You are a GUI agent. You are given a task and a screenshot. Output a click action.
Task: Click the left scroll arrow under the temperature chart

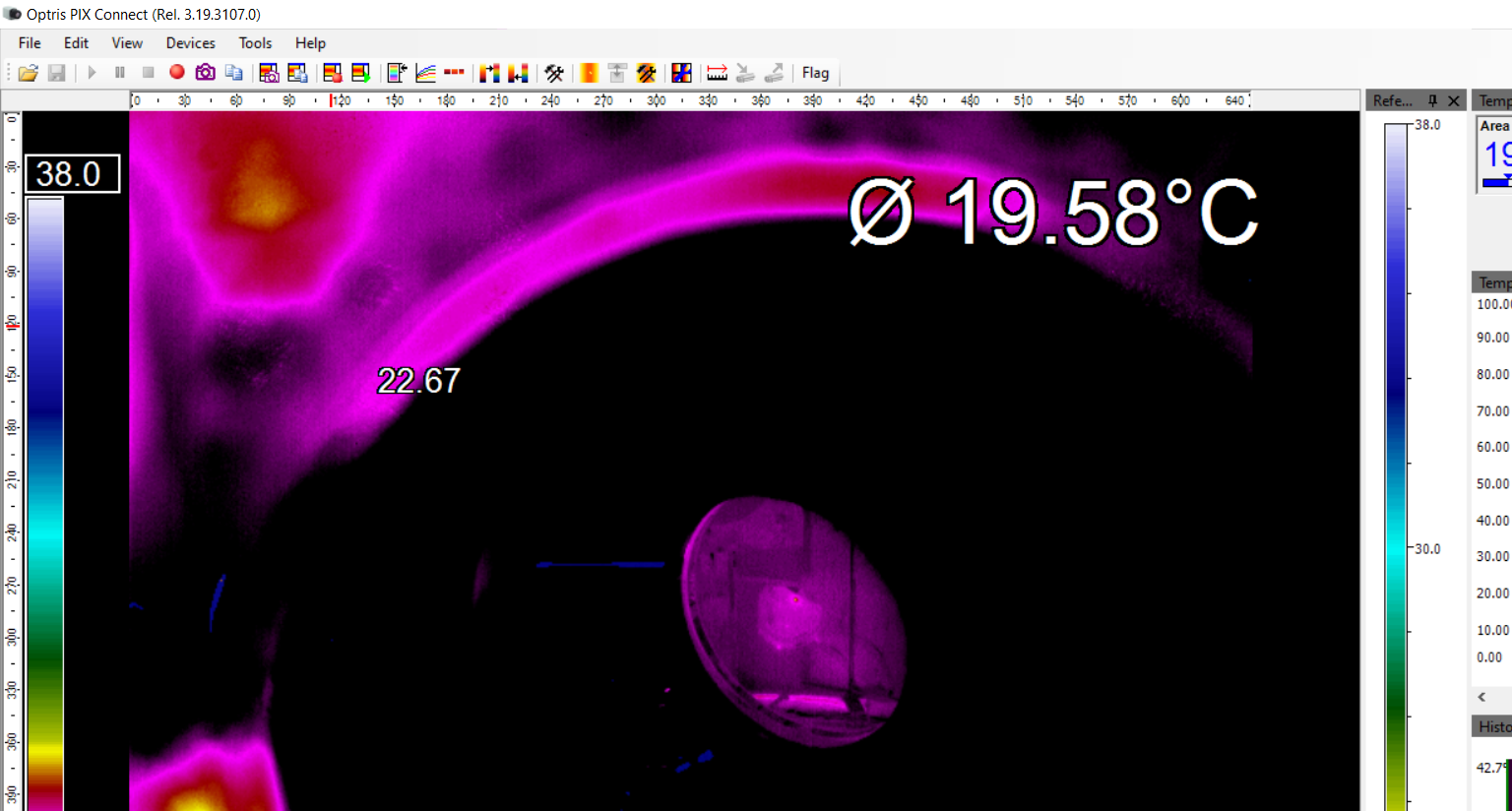click(1481, 697)
